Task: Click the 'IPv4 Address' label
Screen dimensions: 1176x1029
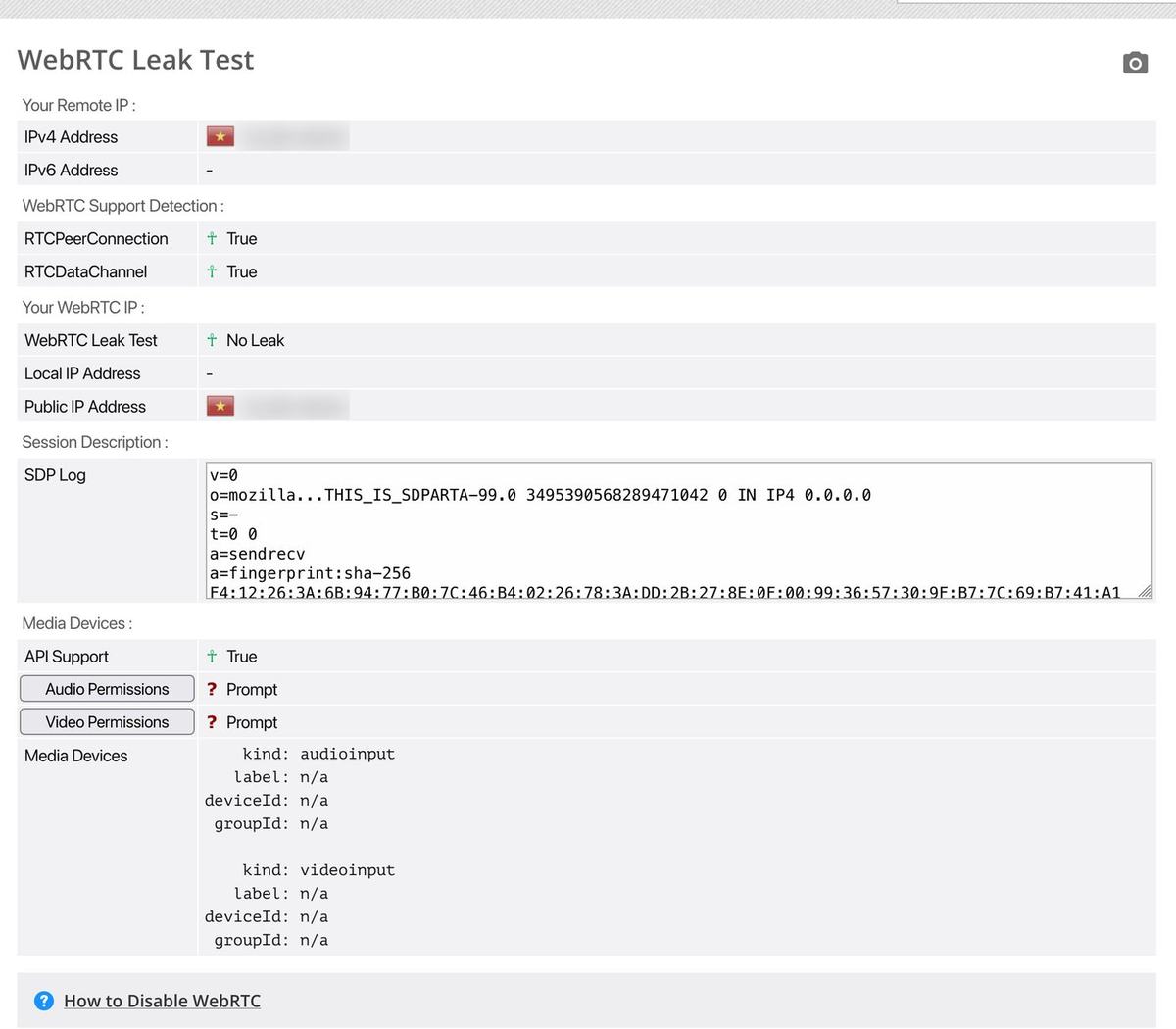Action: tap(71, 136)
